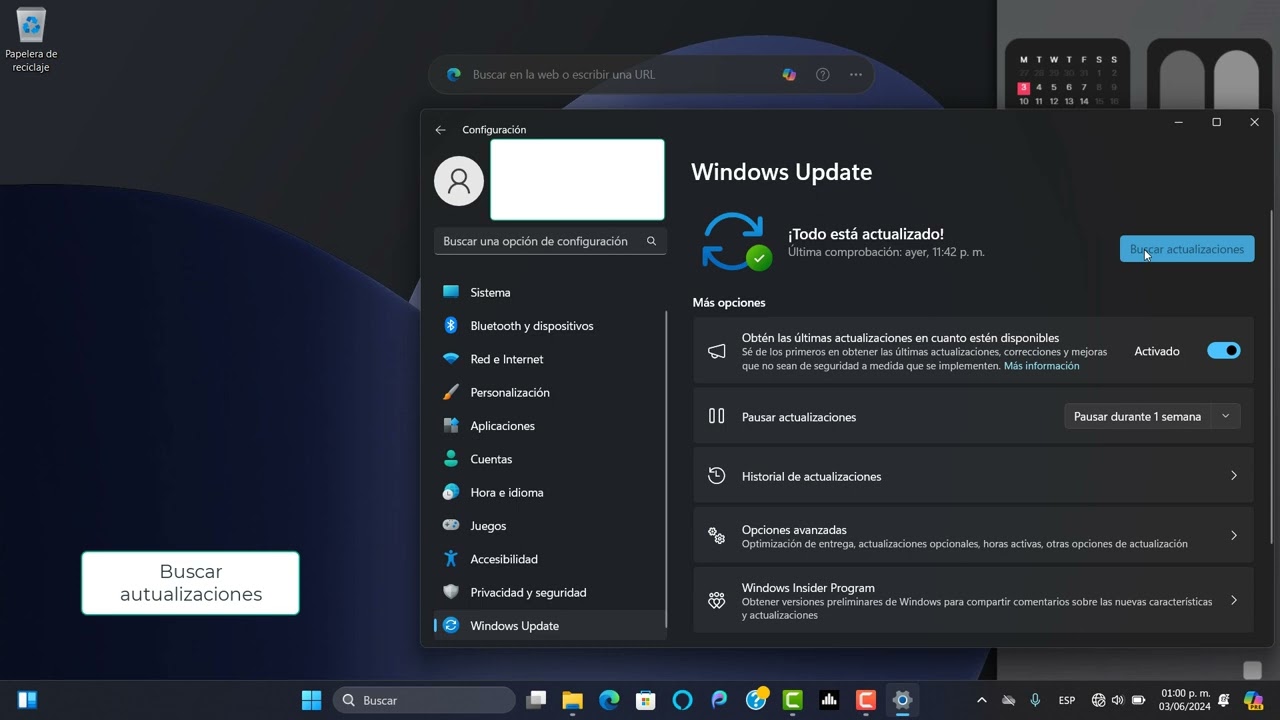Click the Juegos controller icon
This screenshot has width=1280, height=720.
451,525
